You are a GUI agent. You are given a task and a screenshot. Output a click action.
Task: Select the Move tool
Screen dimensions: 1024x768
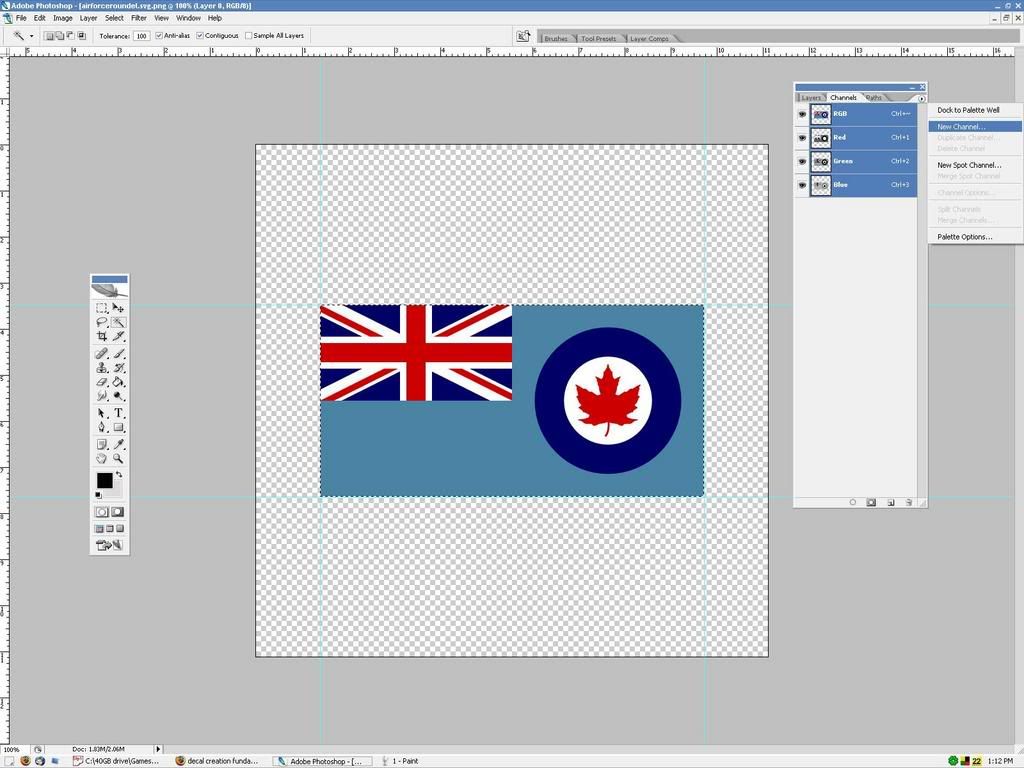pos(118,308)
